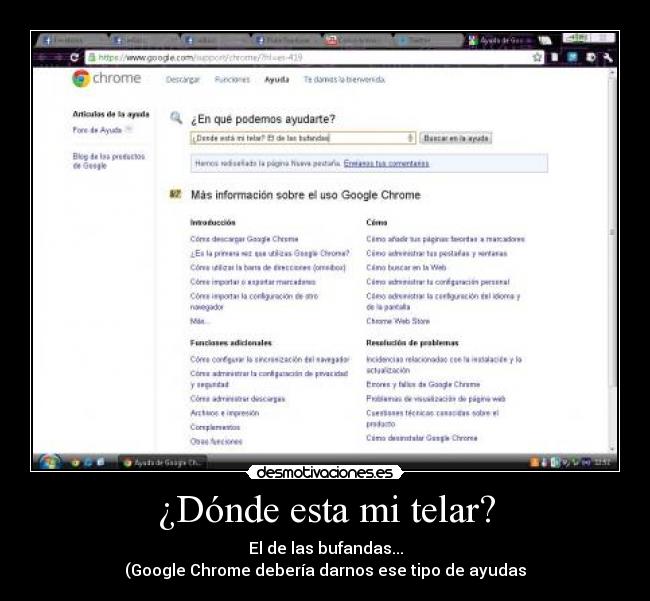Open '¿Es la primera vez que utilizas Google Chrome?'
The image size is (650, 601).
click(270, 253)
